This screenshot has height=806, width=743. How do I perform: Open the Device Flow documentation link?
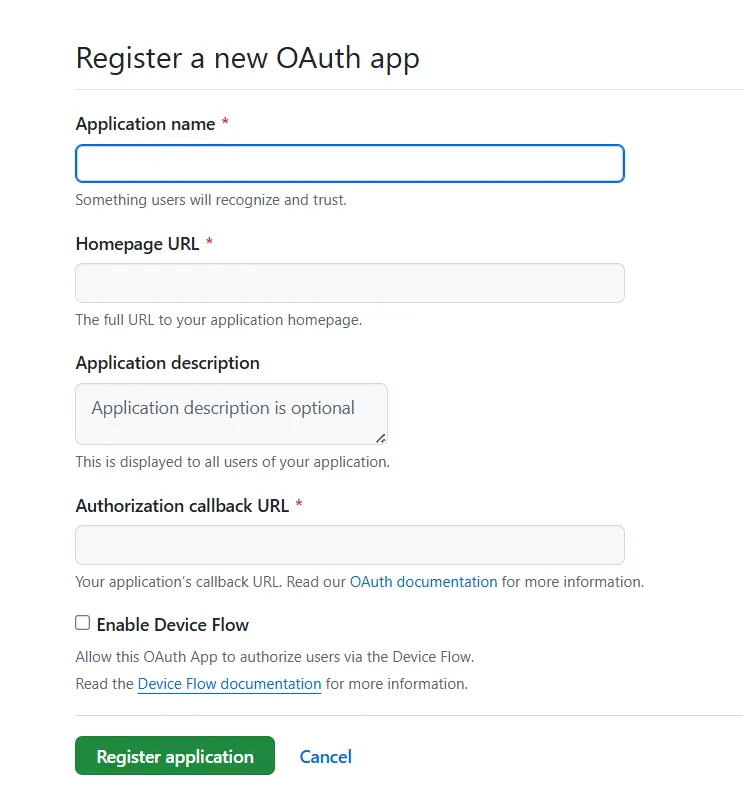(228, 683)
